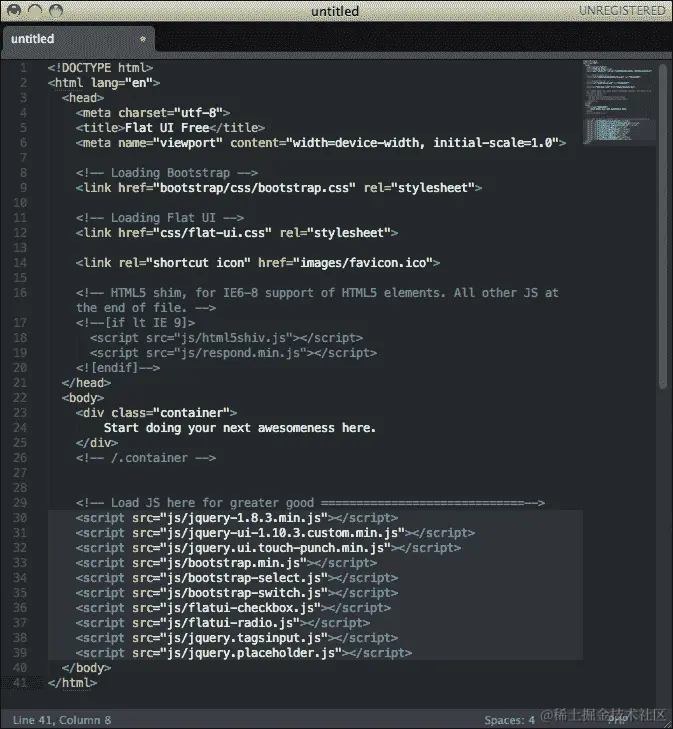
Task: Click the 'jquery.ui.touch-punch.min.js' script line
Action: pyautogui.click(x=269, y=548)
